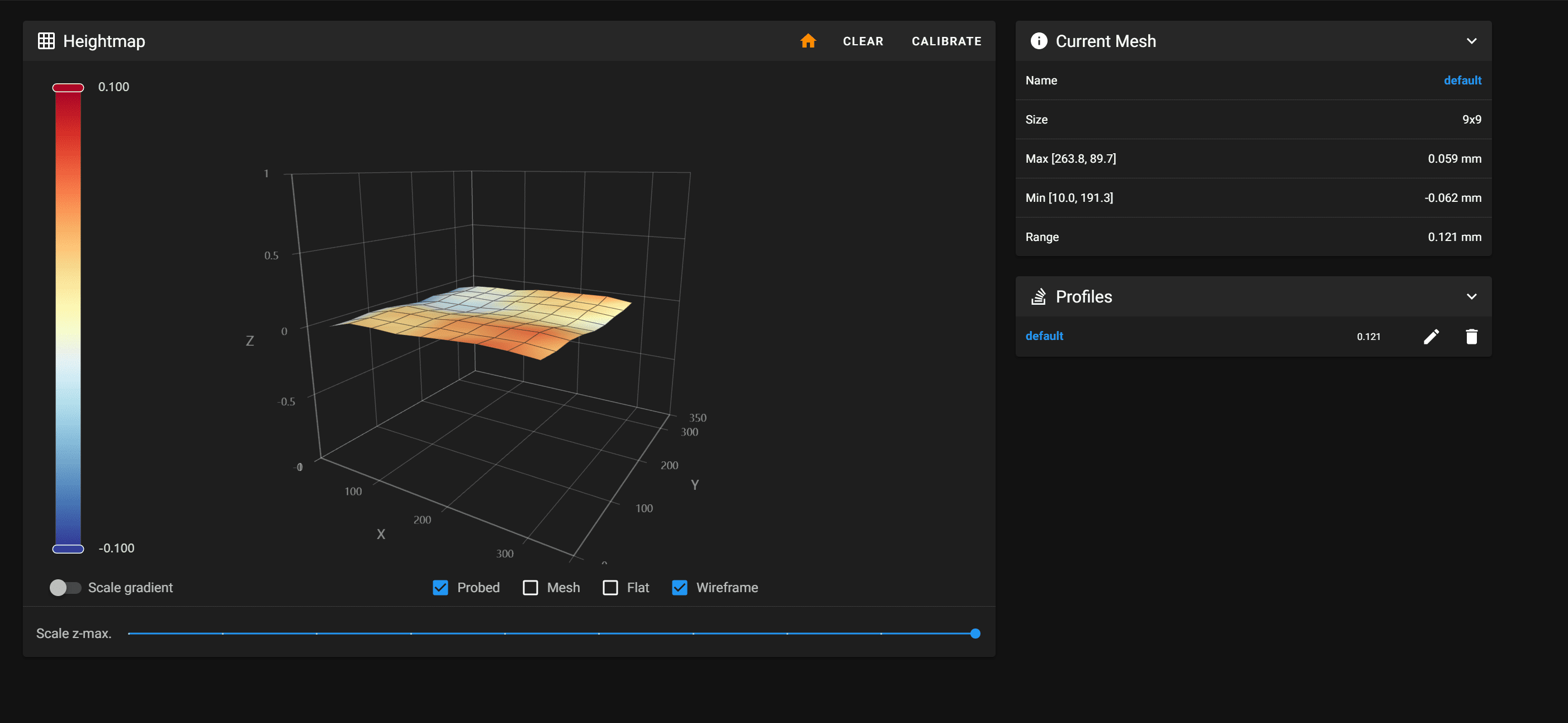Clear the current heightmap
This screenshot has width=1568, height=723.
(x=863, y=41)
